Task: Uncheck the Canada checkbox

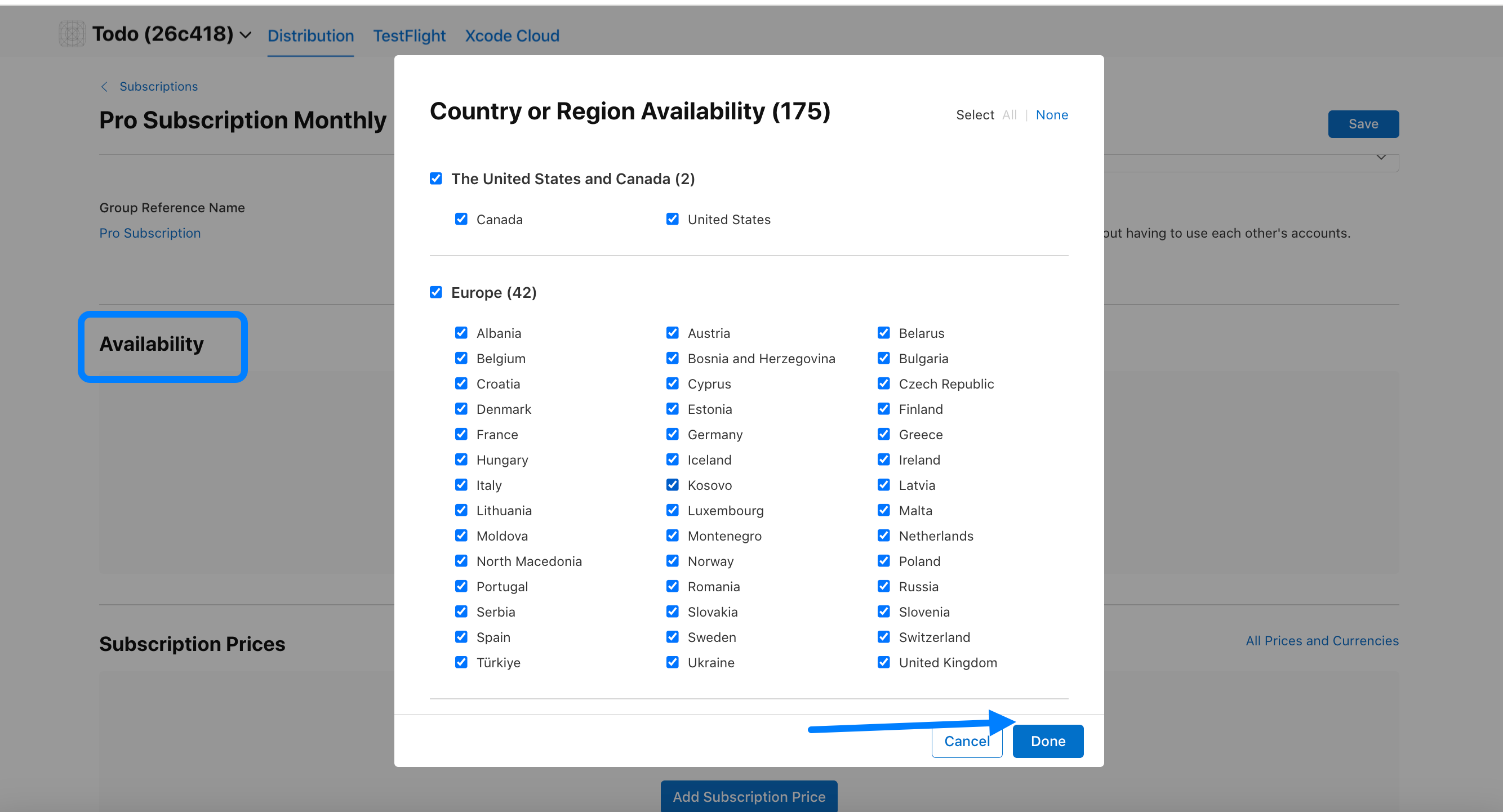Action: tap(461, 220)
